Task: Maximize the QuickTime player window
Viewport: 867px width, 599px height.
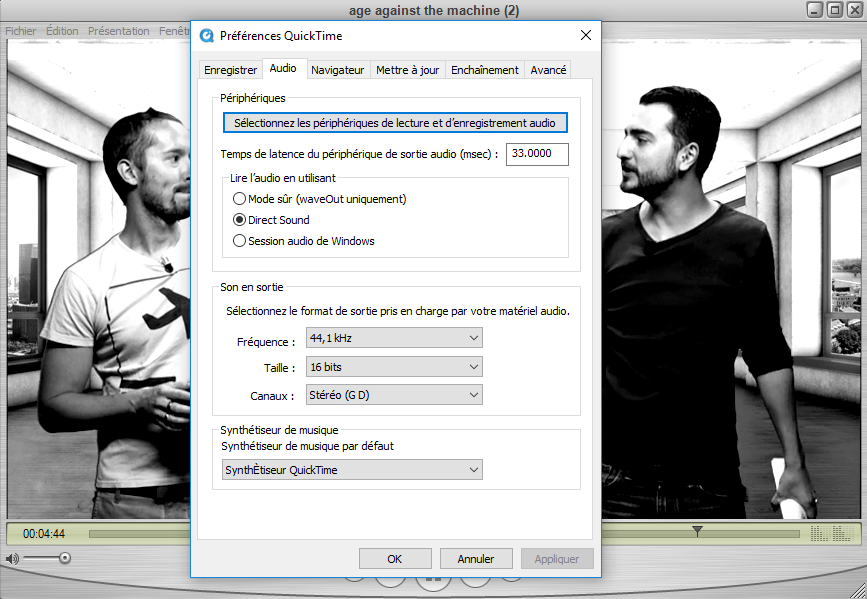Action: coord(834,10)
